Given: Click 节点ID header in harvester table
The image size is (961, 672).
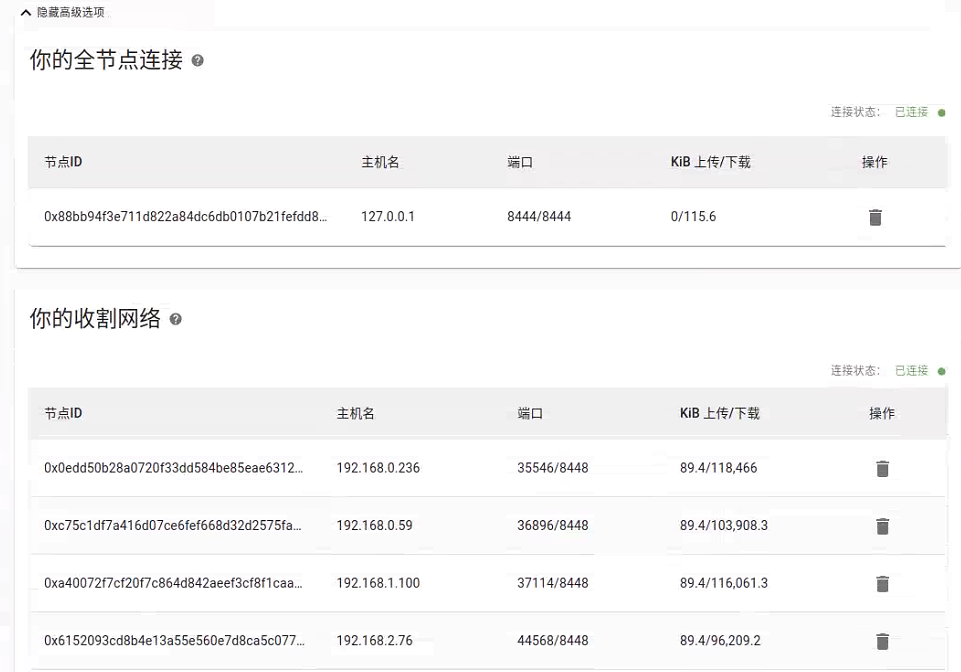Looking at the screenshot, I should (63, 413).
